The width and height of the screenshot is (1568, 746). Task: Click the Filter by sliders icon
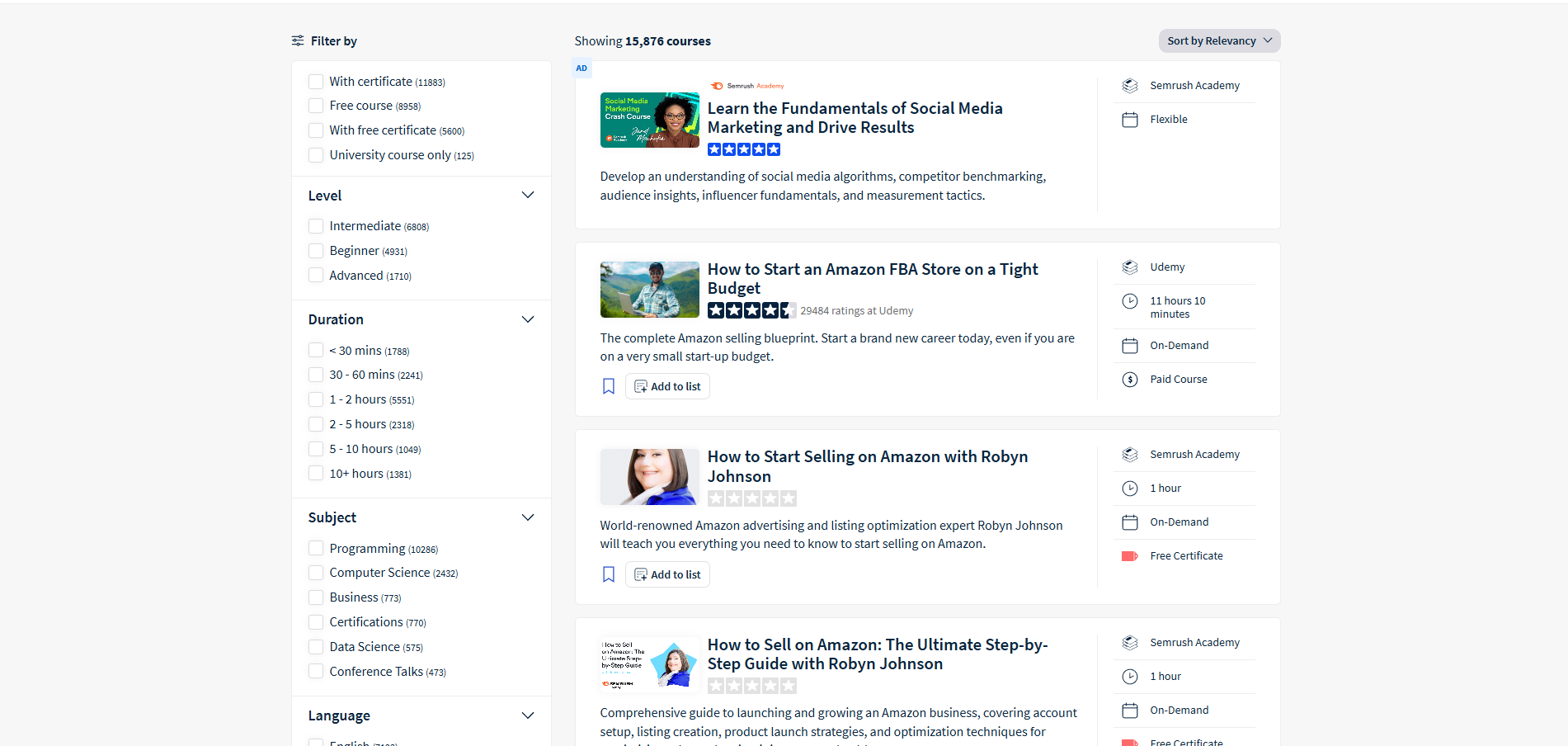click(x=298, y=40)
